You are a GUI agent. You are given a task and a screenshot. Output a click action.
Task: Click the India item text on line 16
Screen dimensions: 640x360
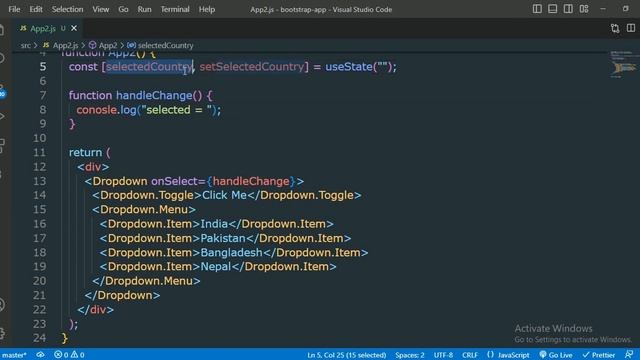pos(214,224)
